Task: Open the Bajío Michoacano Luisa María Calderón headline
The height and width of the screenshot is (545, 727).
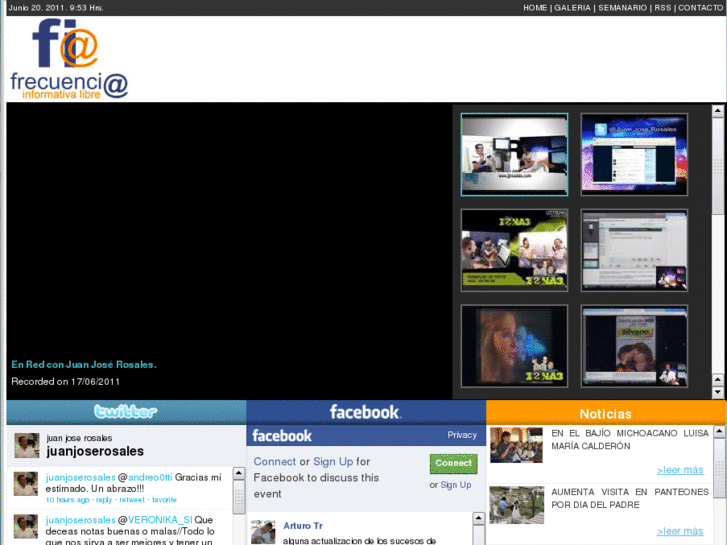Action: coord(630,440)
